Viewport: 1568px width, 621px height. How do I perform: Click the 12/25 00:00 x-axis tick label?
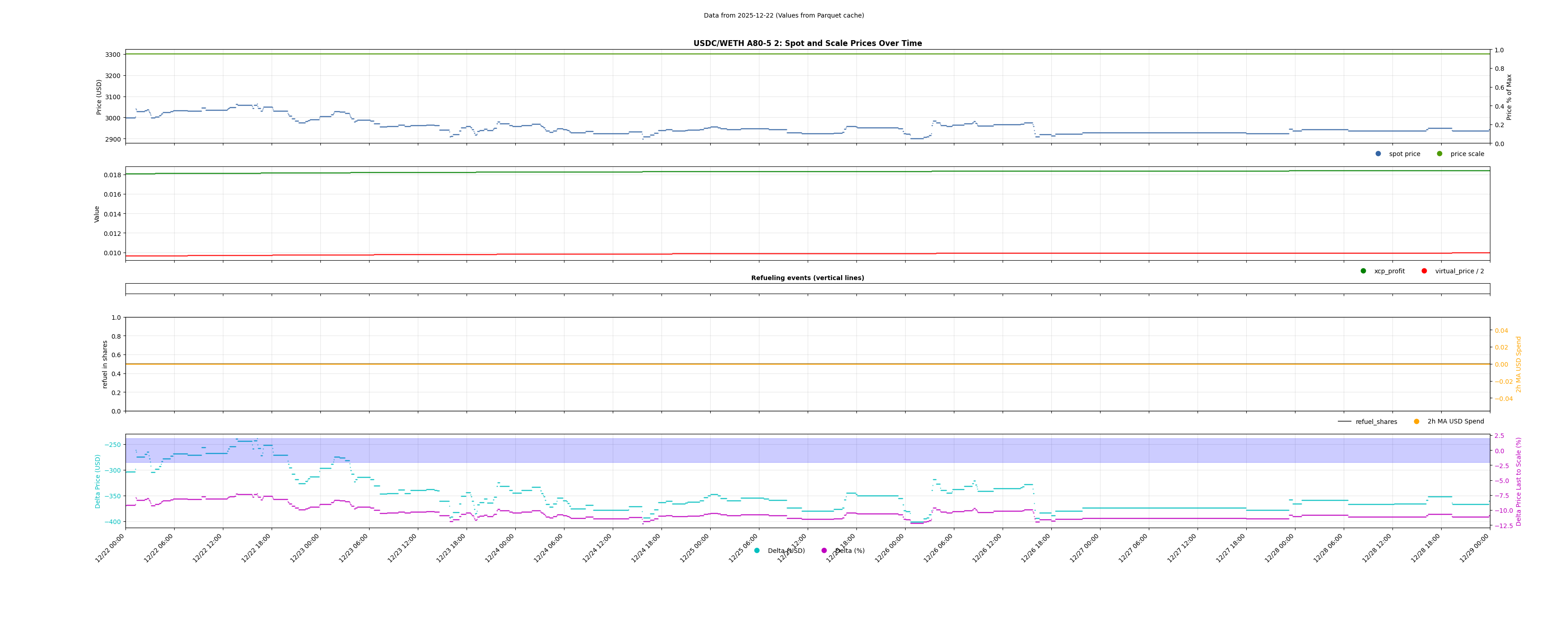click(694, 548)
